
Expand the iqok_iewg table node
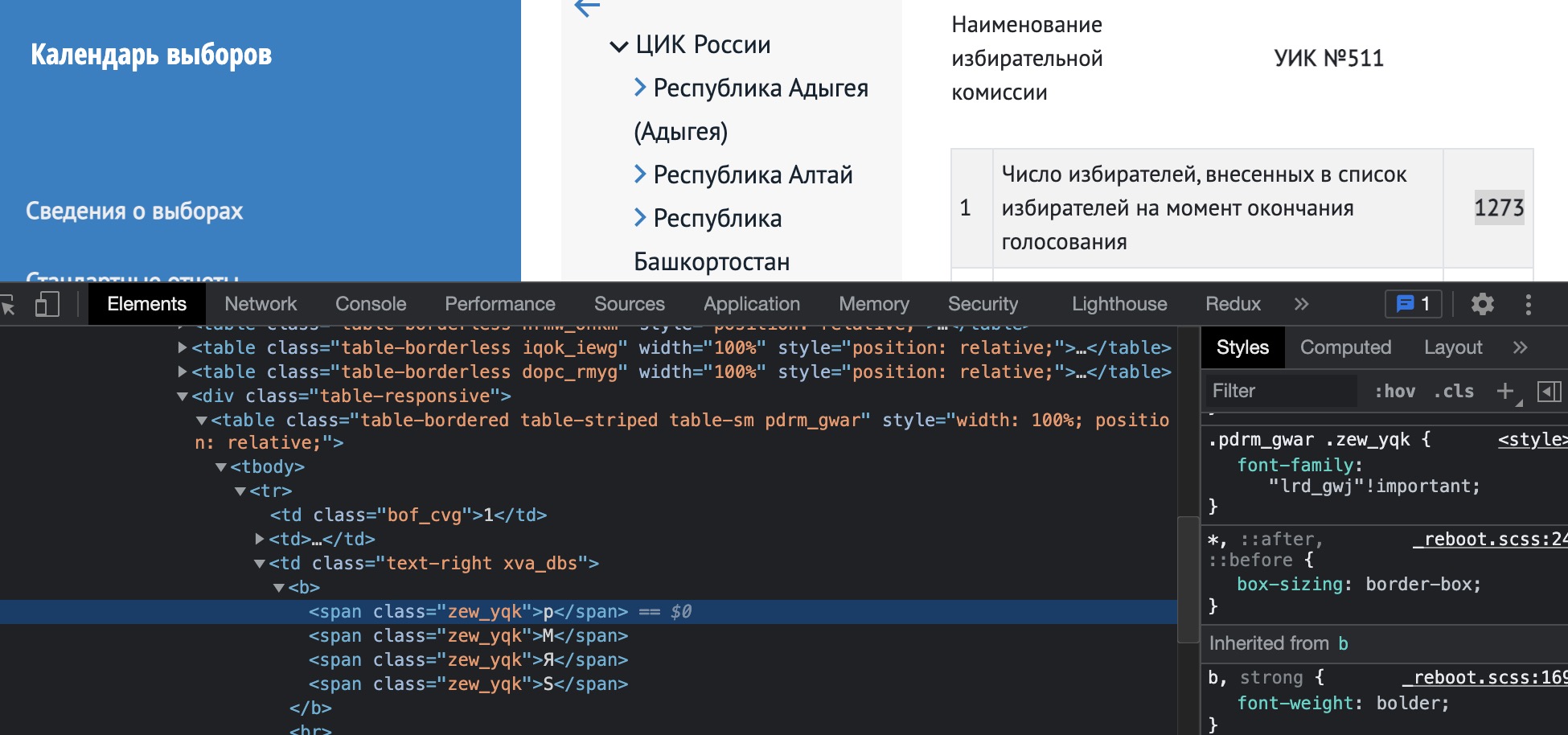point(183,348)
